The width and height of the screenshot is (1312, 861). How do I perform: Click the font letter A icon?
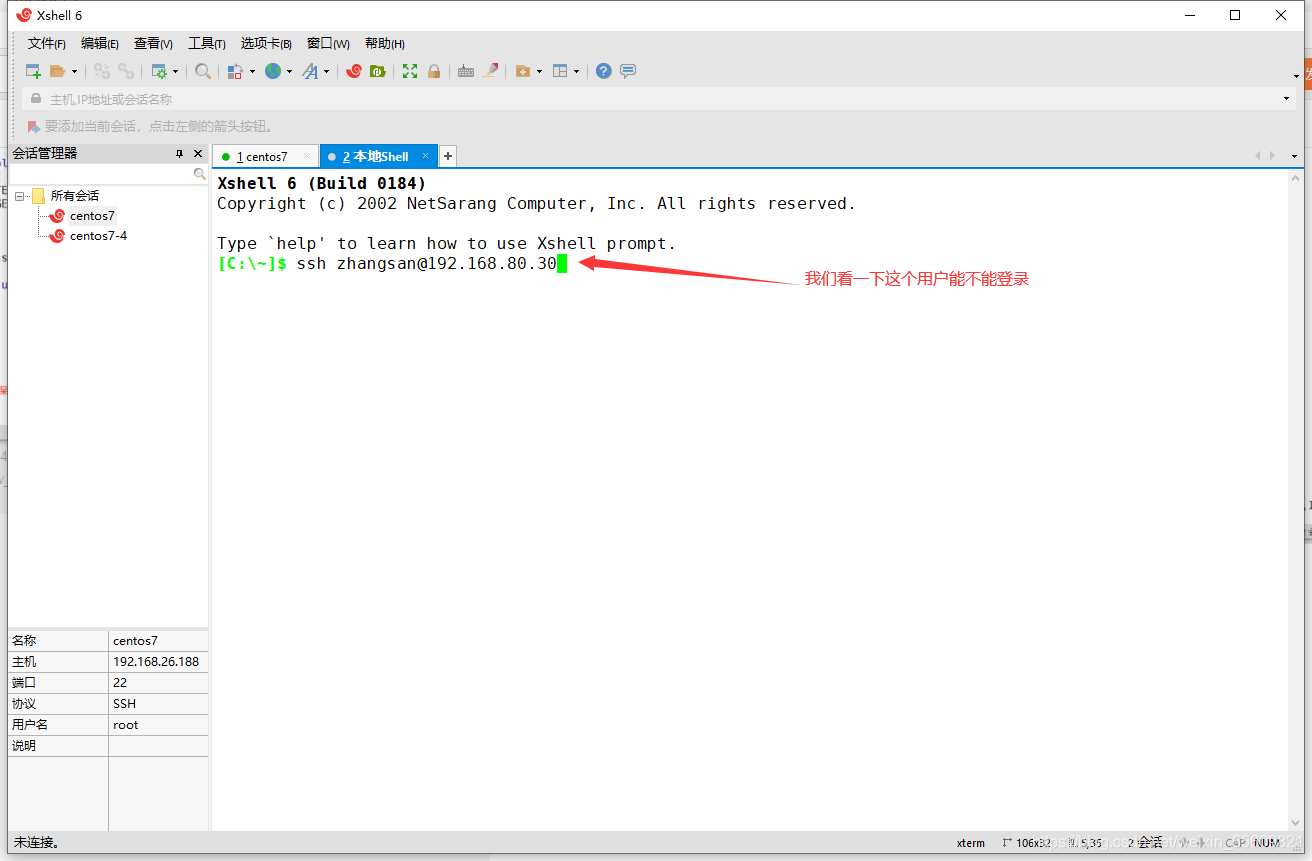click(x=310, y=71)
